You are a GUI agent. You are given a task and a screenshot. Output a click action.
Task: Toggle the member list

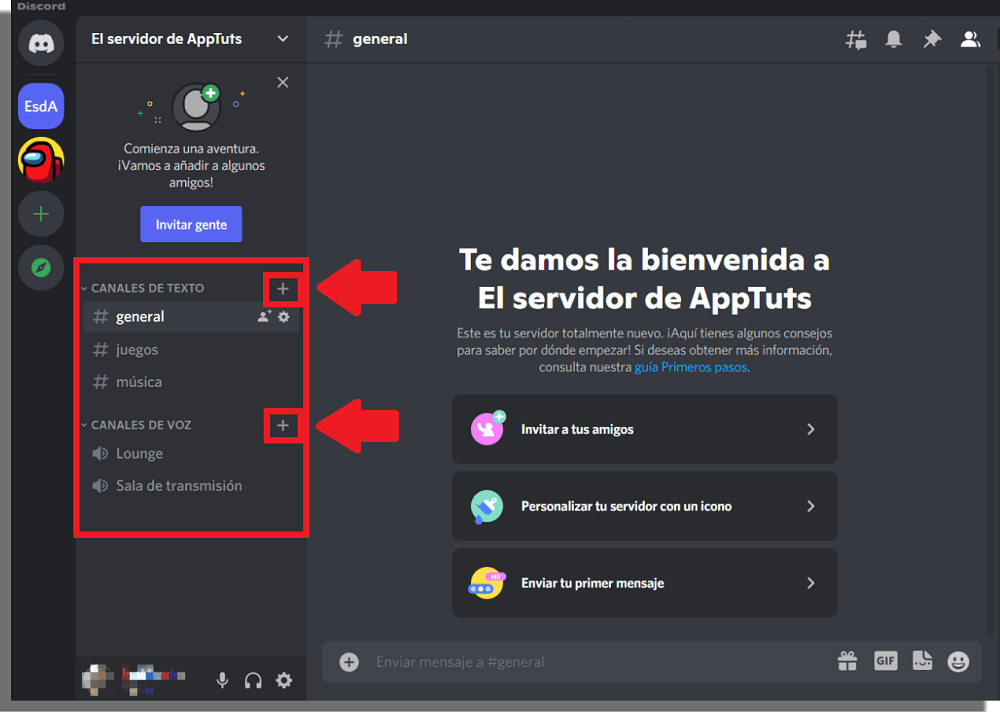coord(970,40)
